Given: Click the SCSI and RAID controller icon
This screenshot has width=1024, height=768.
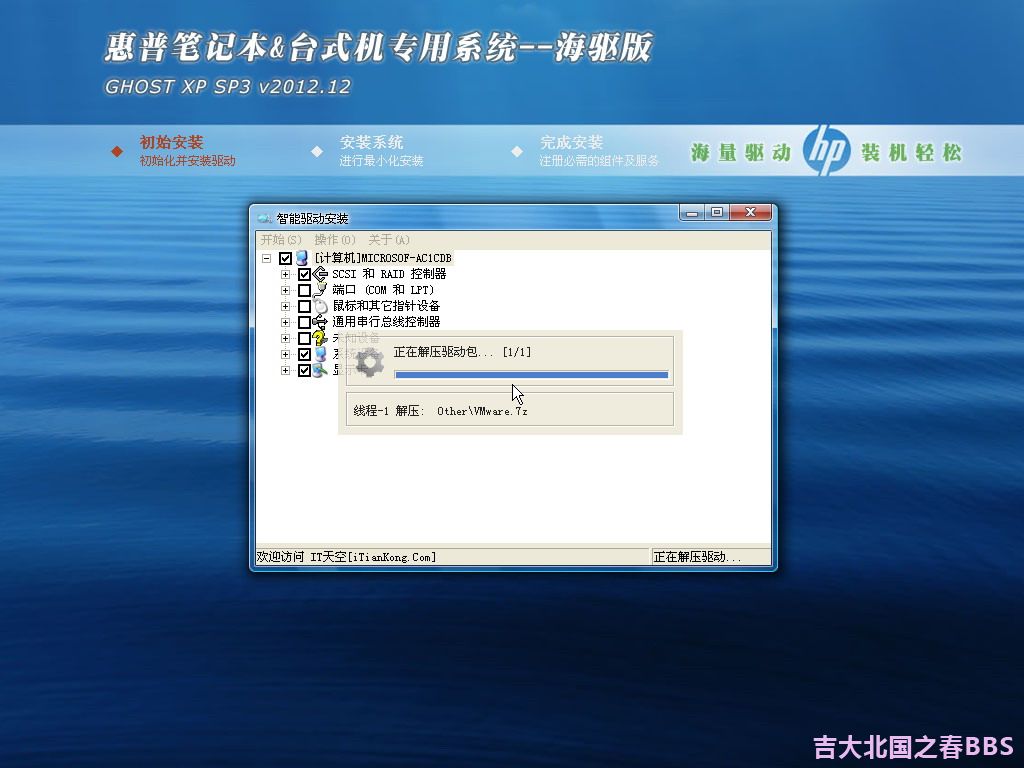Looking at the screenshot, I should [x=320, y=274].
